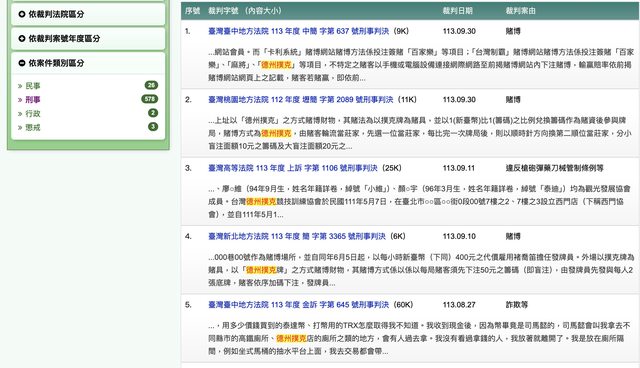Open 桃園地方法院 112 年度壢簡字第 2089 號 judgment
This screenshot has height=368, width=640.
tap(300, 100)
